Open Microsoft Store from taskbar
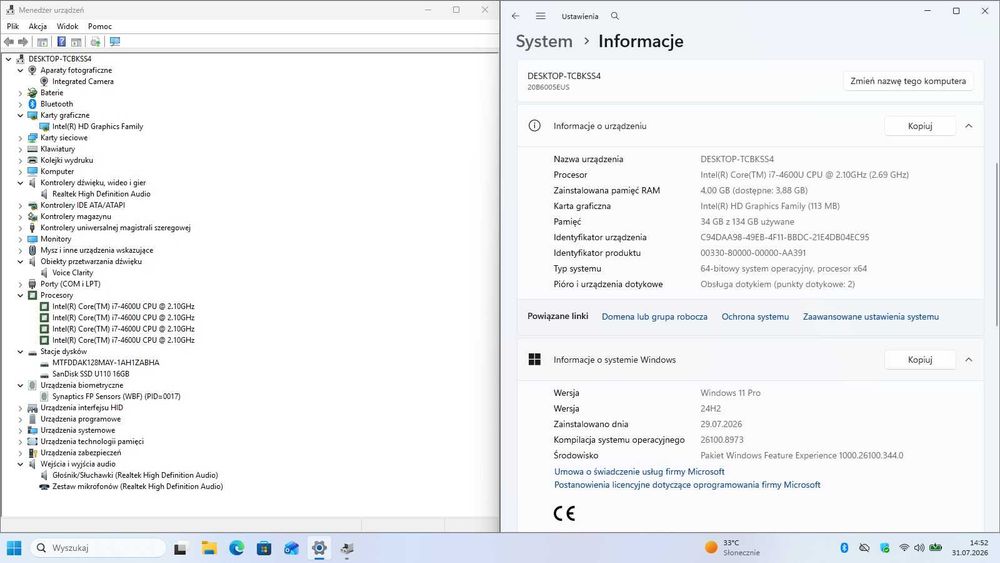Screen dimensions: 1000x563 click(264, 548)
